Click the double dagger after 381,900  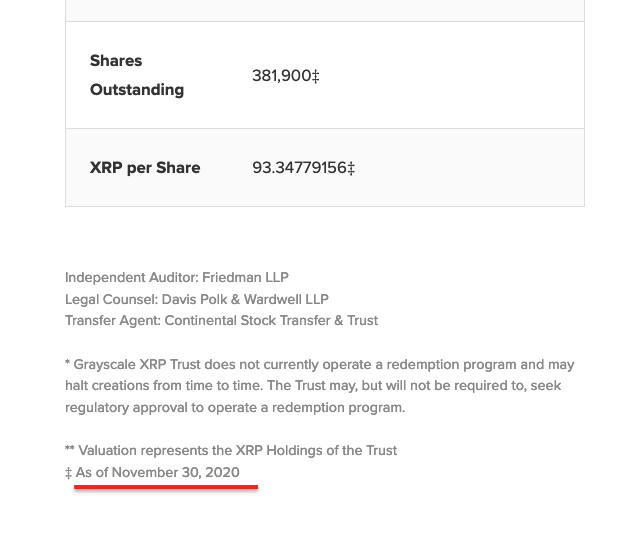(x=316, y=76)
